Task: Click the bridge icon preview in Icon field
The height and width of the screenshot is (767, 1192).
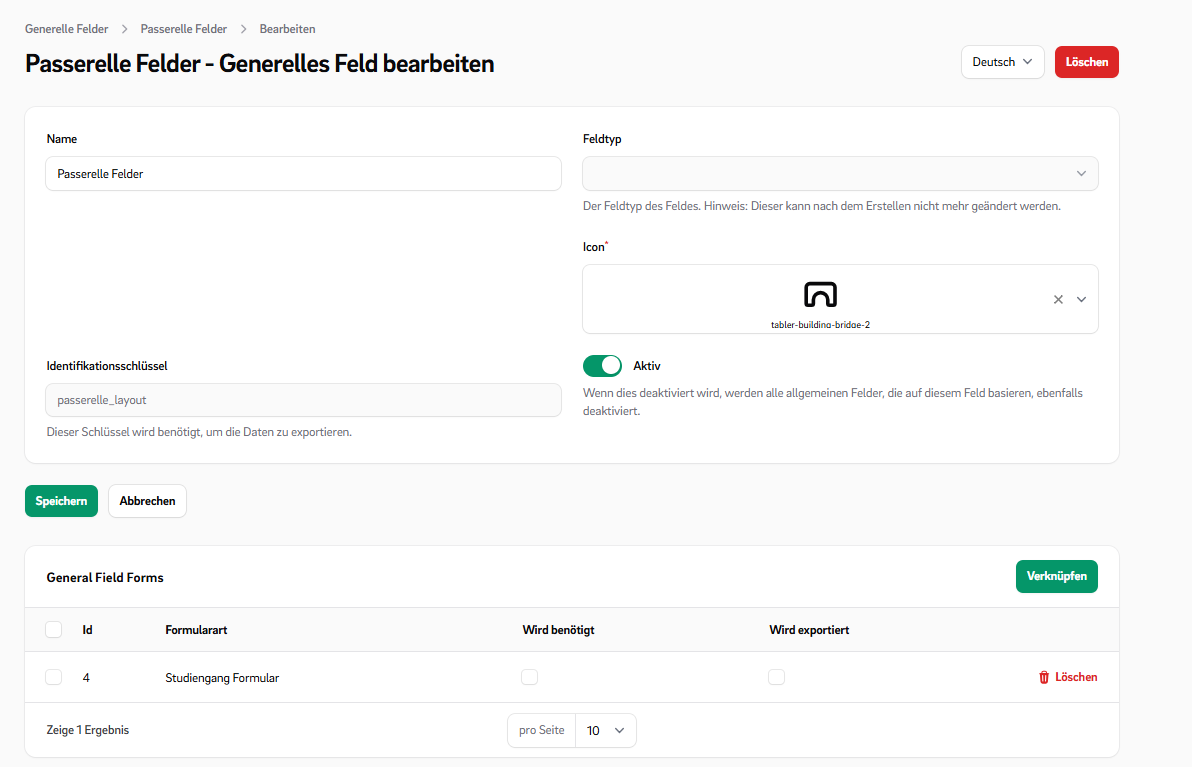Action: (819, 294)
